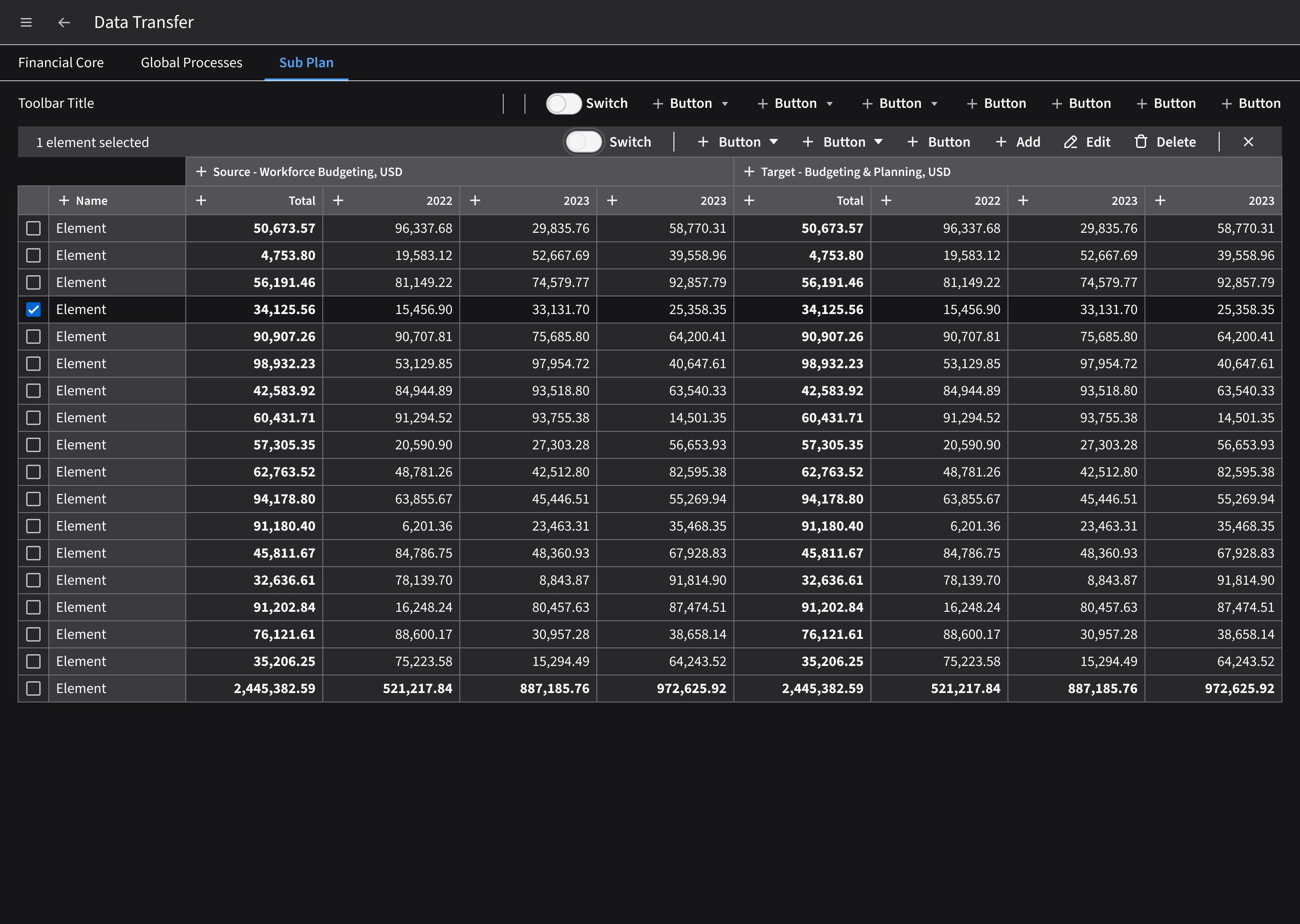Click the '1 element selected' label
The height and width of the screenshot is (924, 1300).
[93, 142]
